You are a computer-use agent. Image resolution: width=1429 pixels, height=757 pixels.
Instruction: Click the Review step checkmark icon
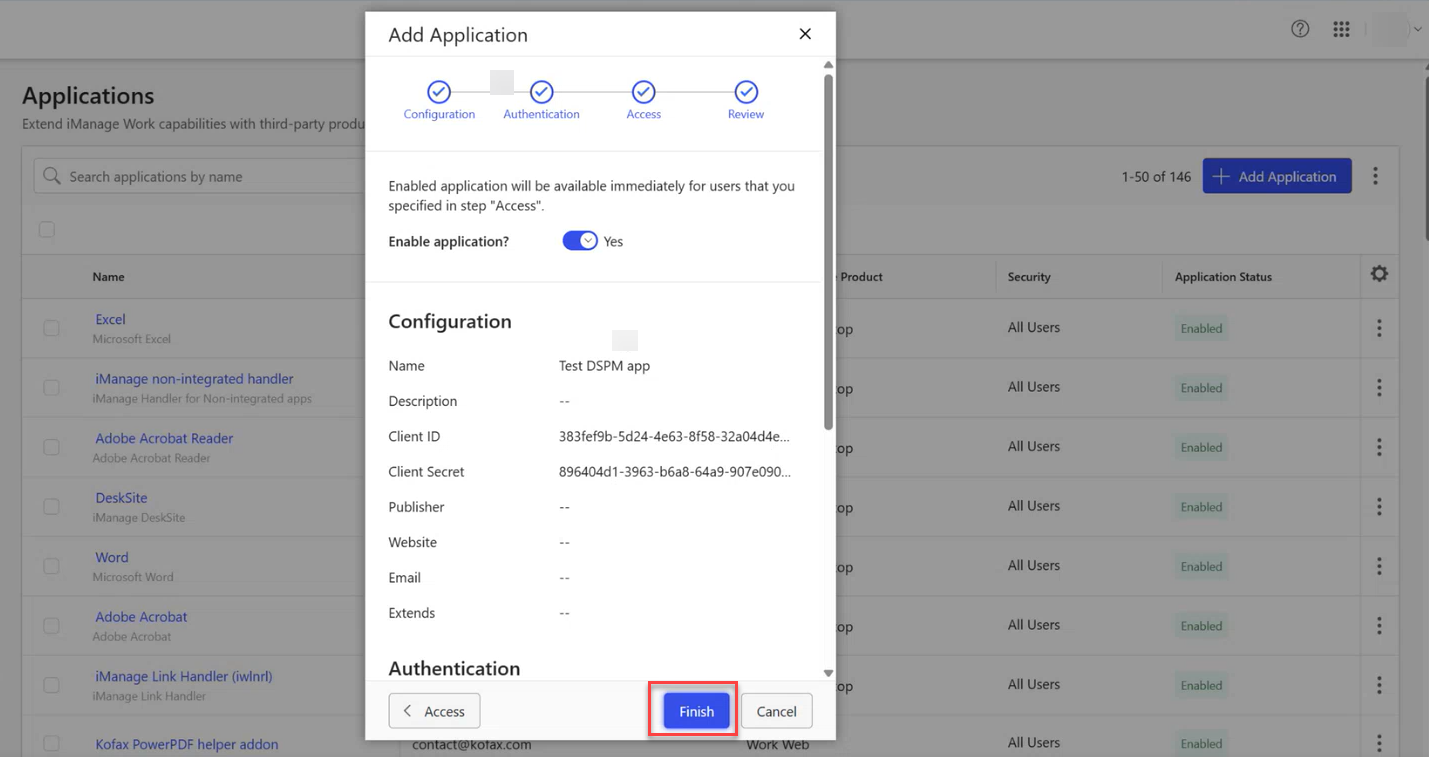[x=746, y=92]
